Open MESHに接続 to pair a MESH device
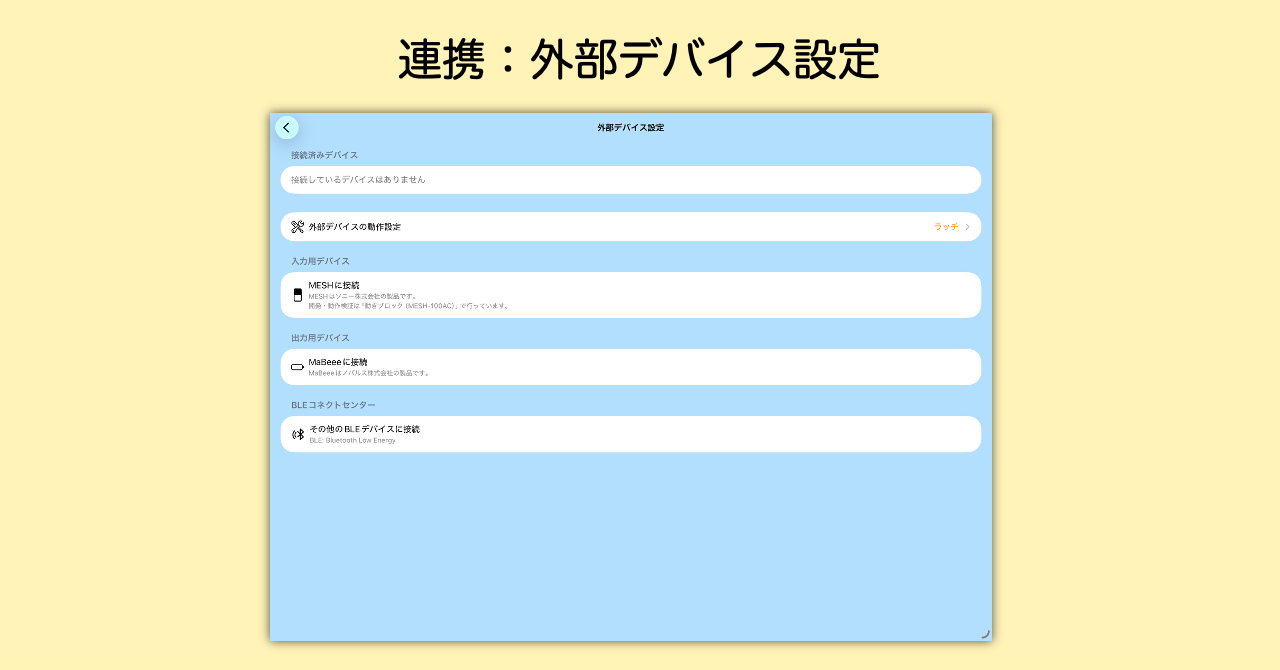 click(x=630, y=294)
